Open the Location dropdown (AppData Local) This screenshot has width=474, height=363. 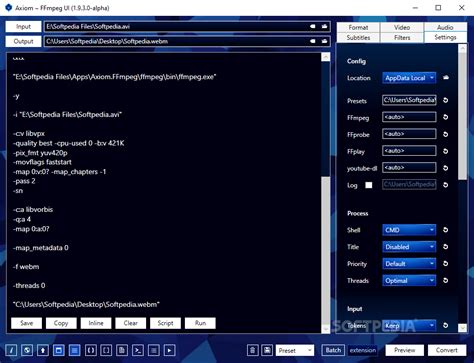tap(409, 78)
